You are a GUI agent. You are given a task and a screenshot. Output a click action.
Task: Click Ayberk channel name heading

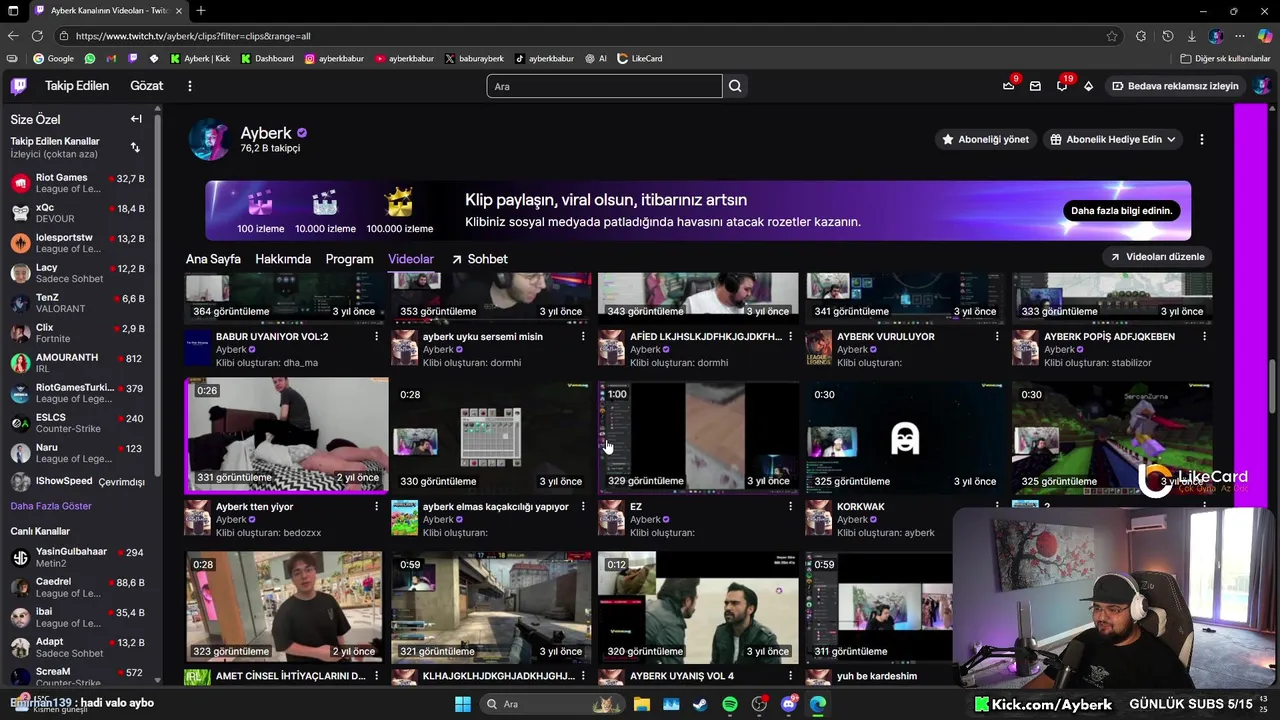(x=266, y=133)
